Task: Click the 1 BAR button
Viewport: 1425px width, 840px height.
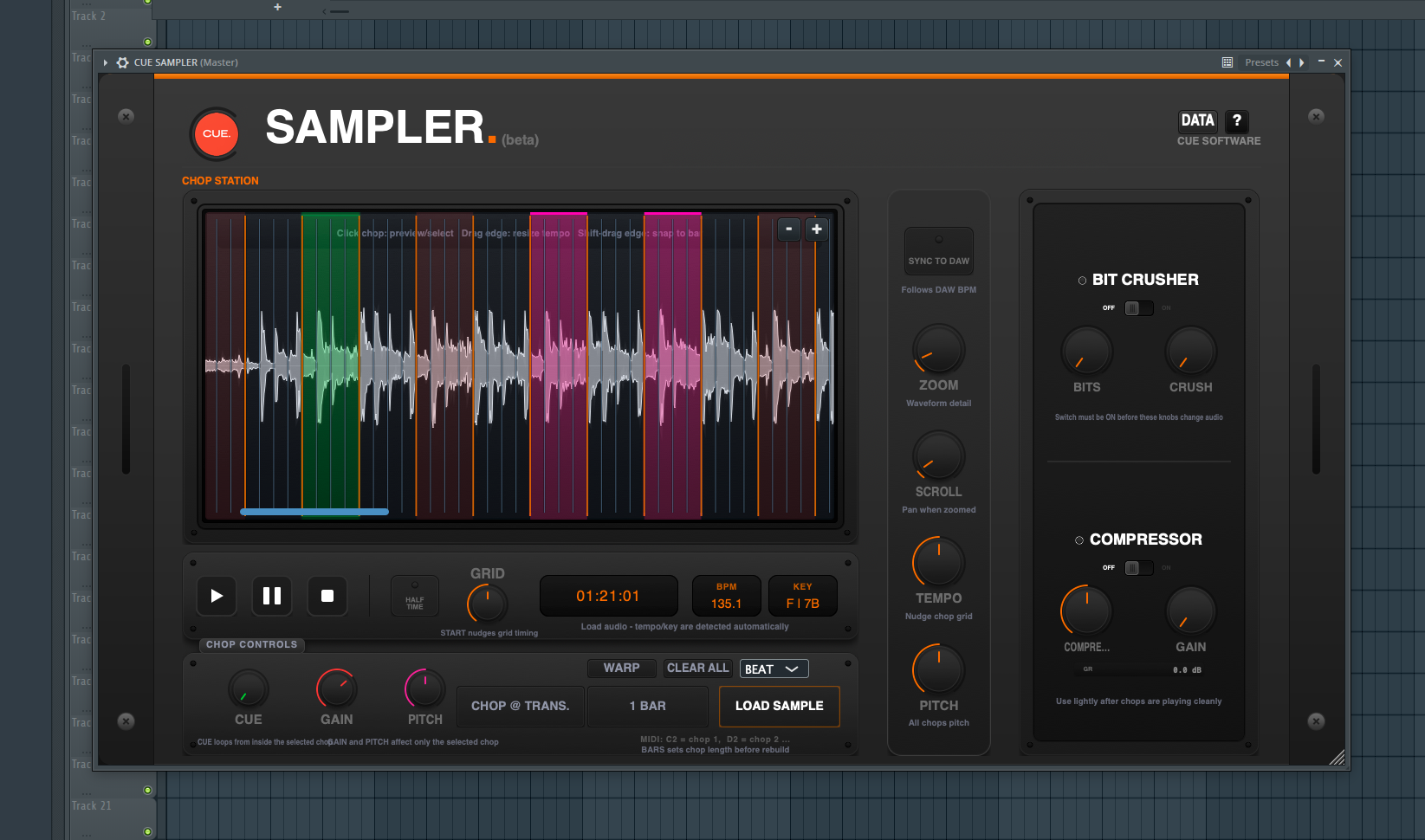Action: [648, 707]
